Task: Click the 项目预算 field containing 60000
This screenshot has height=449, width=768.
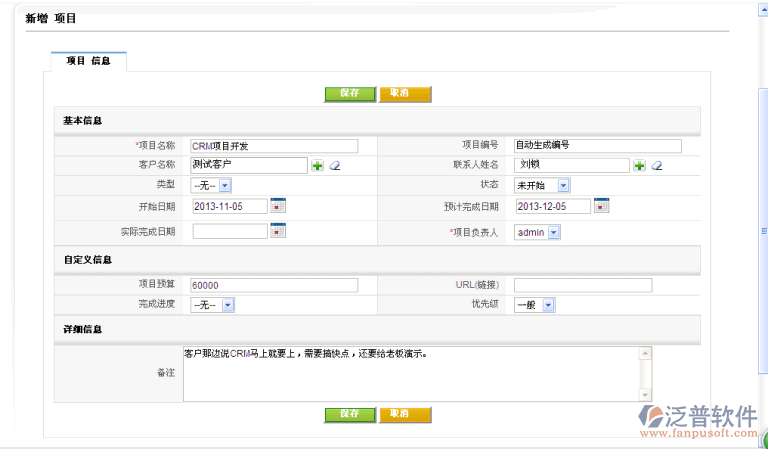Action: coord(273,285)
